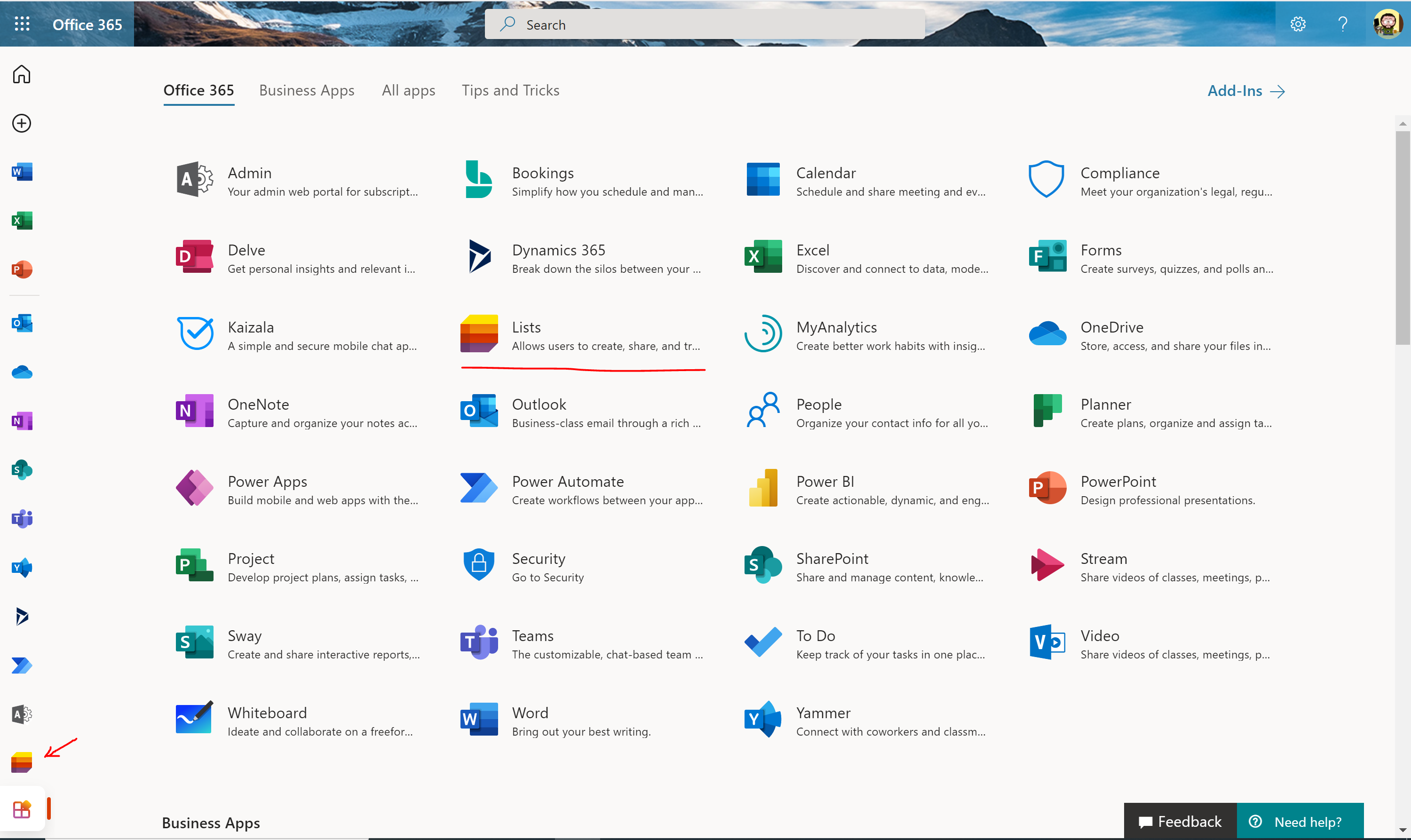The width and height of the screenshot is (1411, 840).
Task: Open the Settings gear
Action: pyautogui.click(x=1298, y=24)
